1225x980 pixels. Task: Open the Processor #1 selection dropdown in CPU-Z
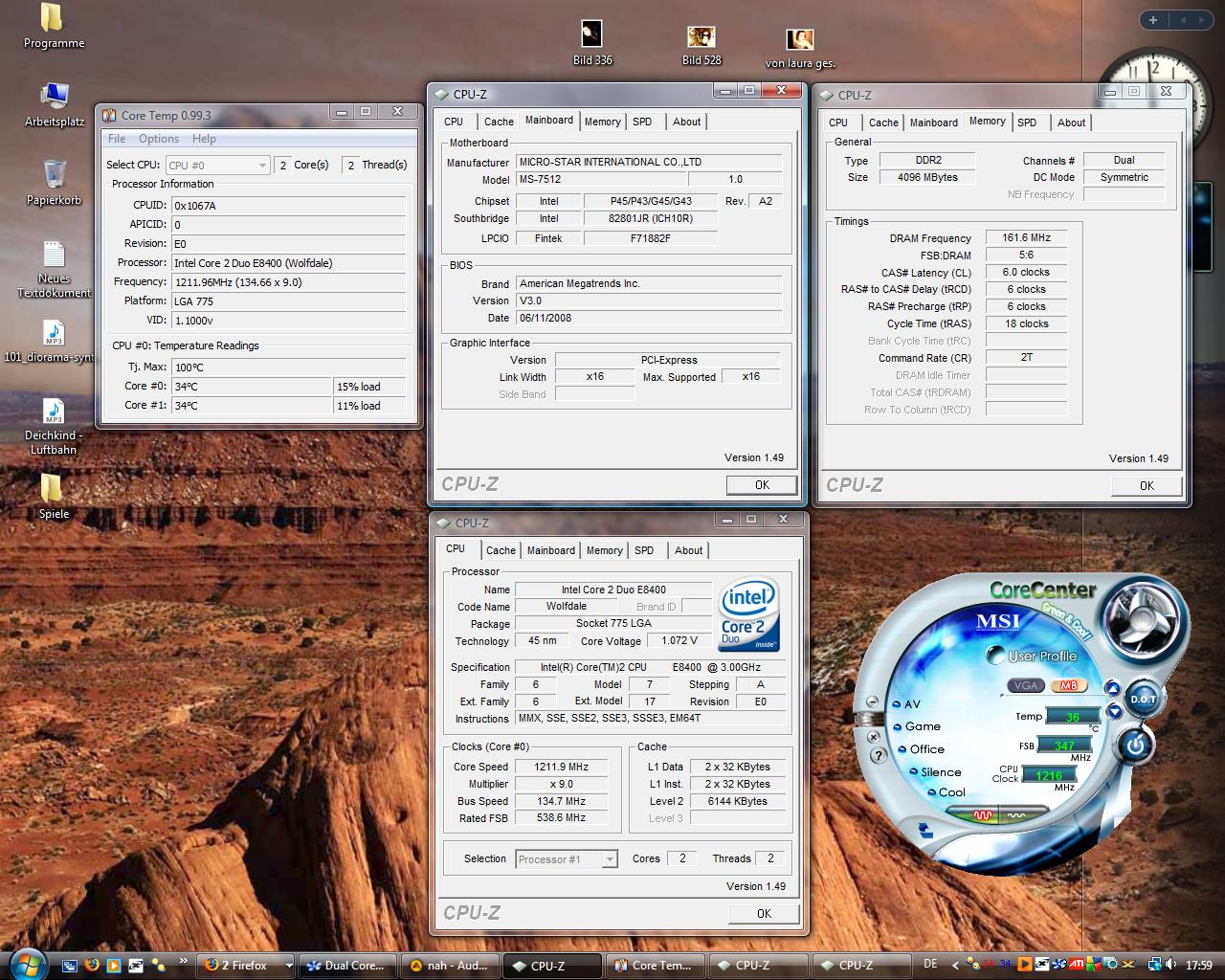pos(567,859)
